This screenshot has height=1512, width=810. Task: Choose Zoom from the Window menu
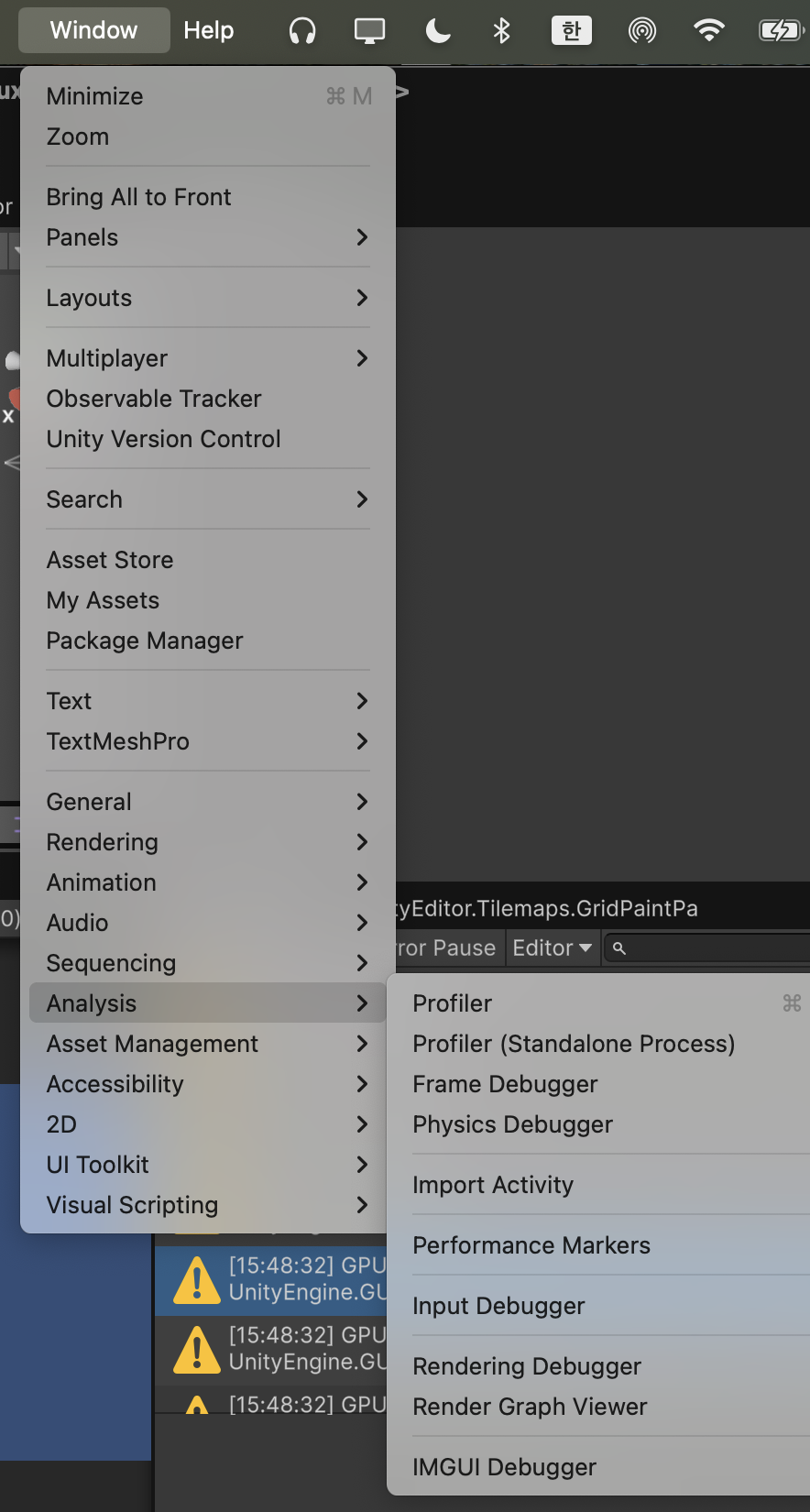pos(208,137)
